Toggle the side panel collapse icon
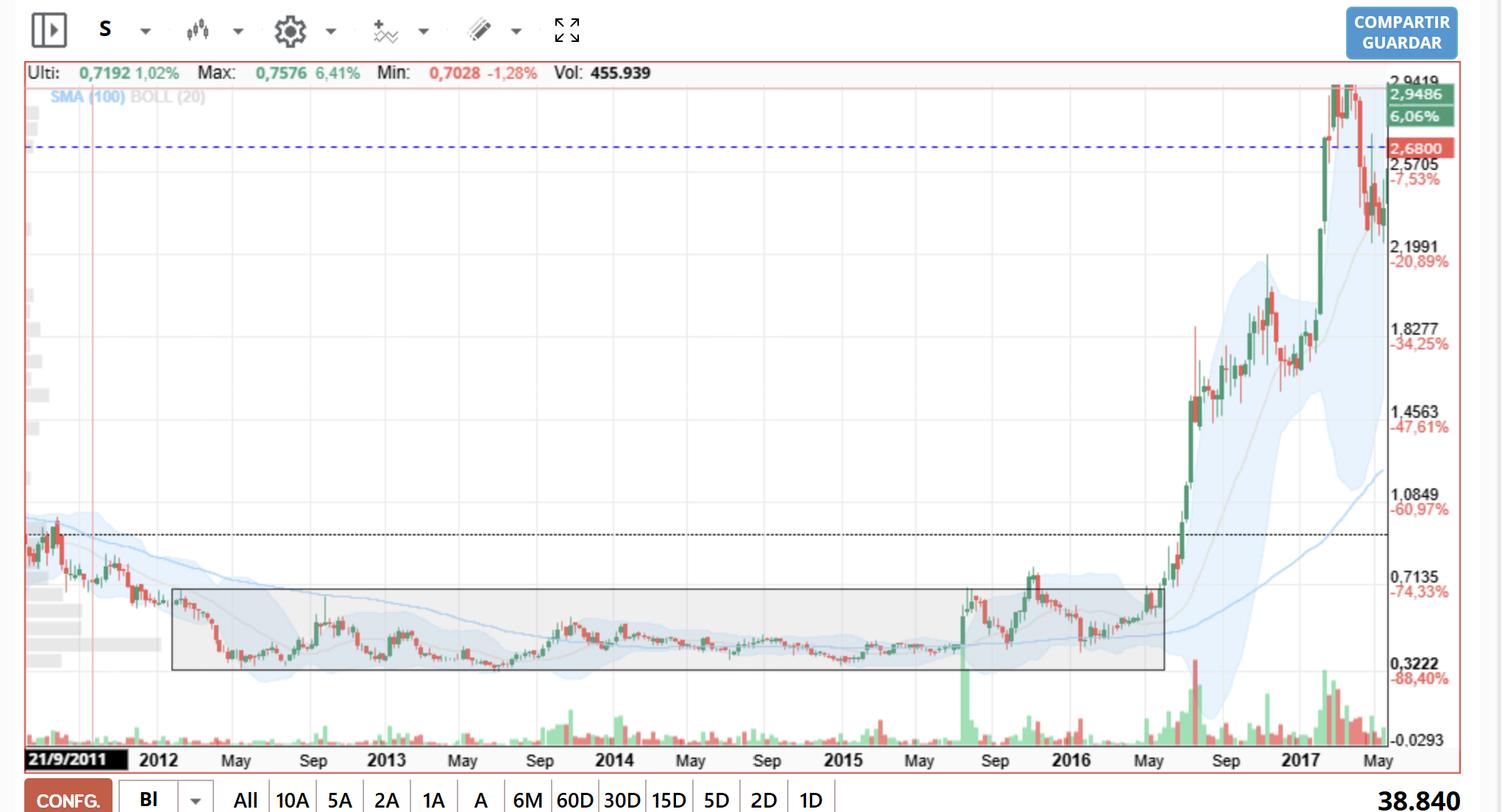1502x812 pixels. coord(49,31)
